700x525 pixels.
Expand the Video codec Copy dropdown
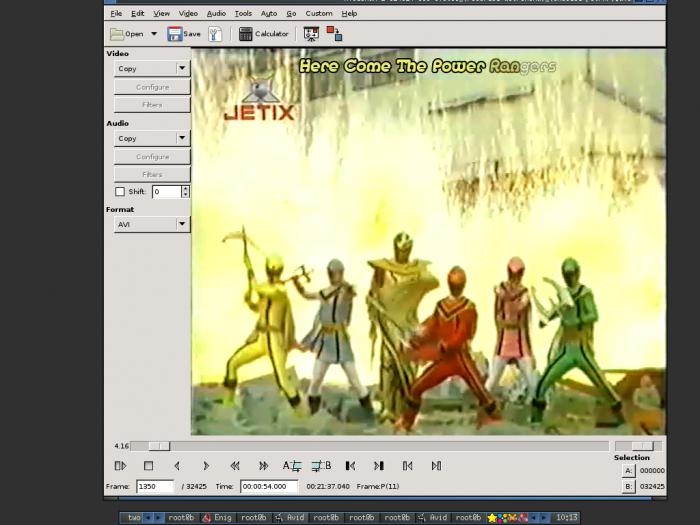(152, 69)
